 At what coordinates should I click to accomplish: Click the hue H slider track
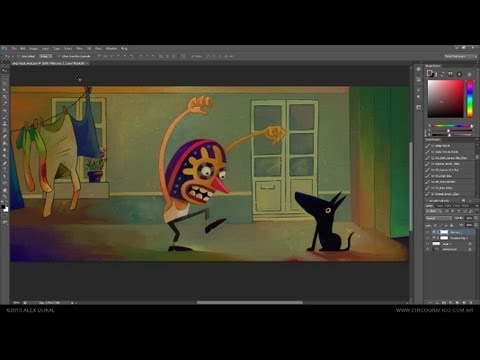pos(451,126)
